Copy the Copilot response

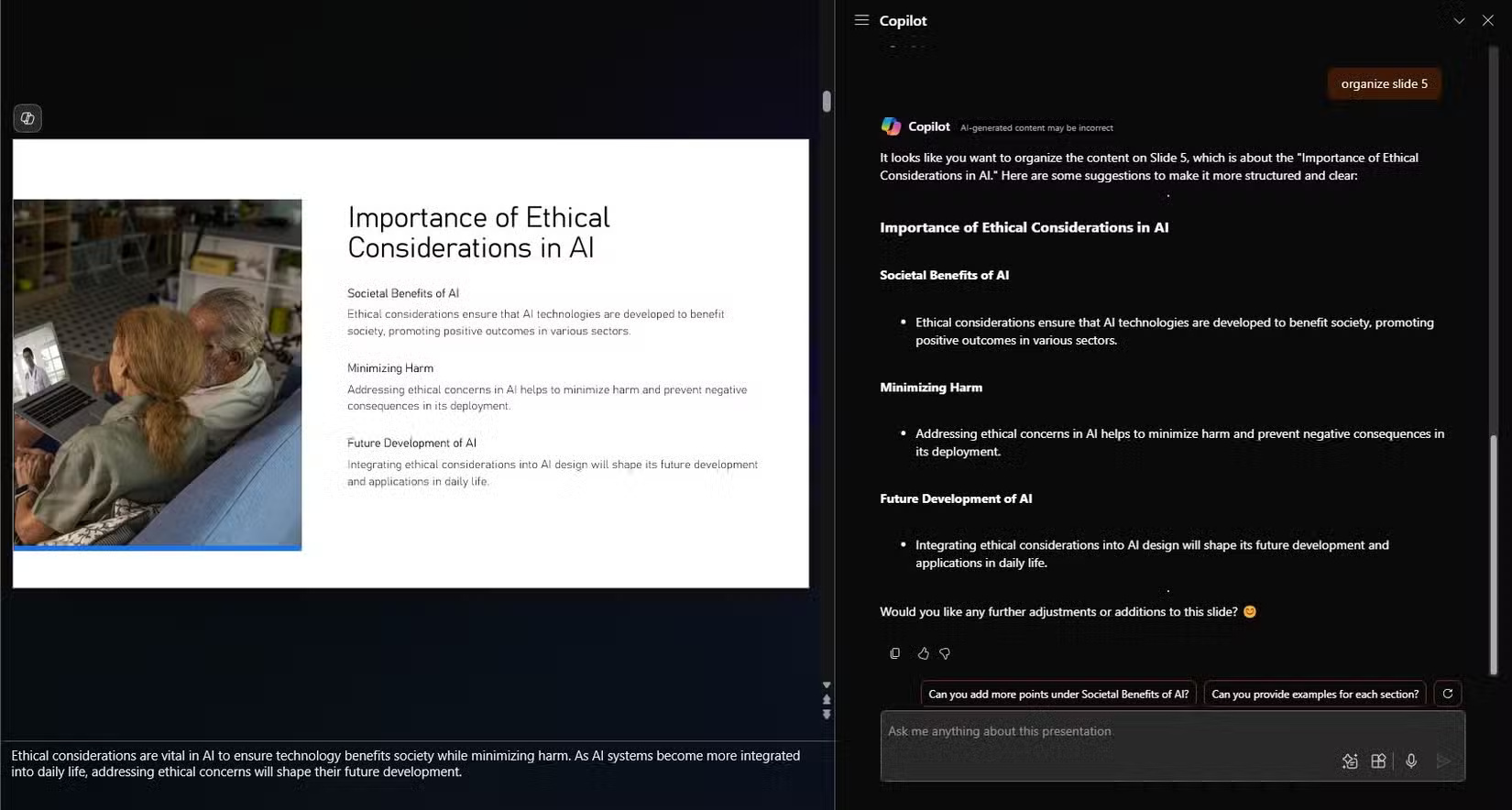[x=895, y=653]
